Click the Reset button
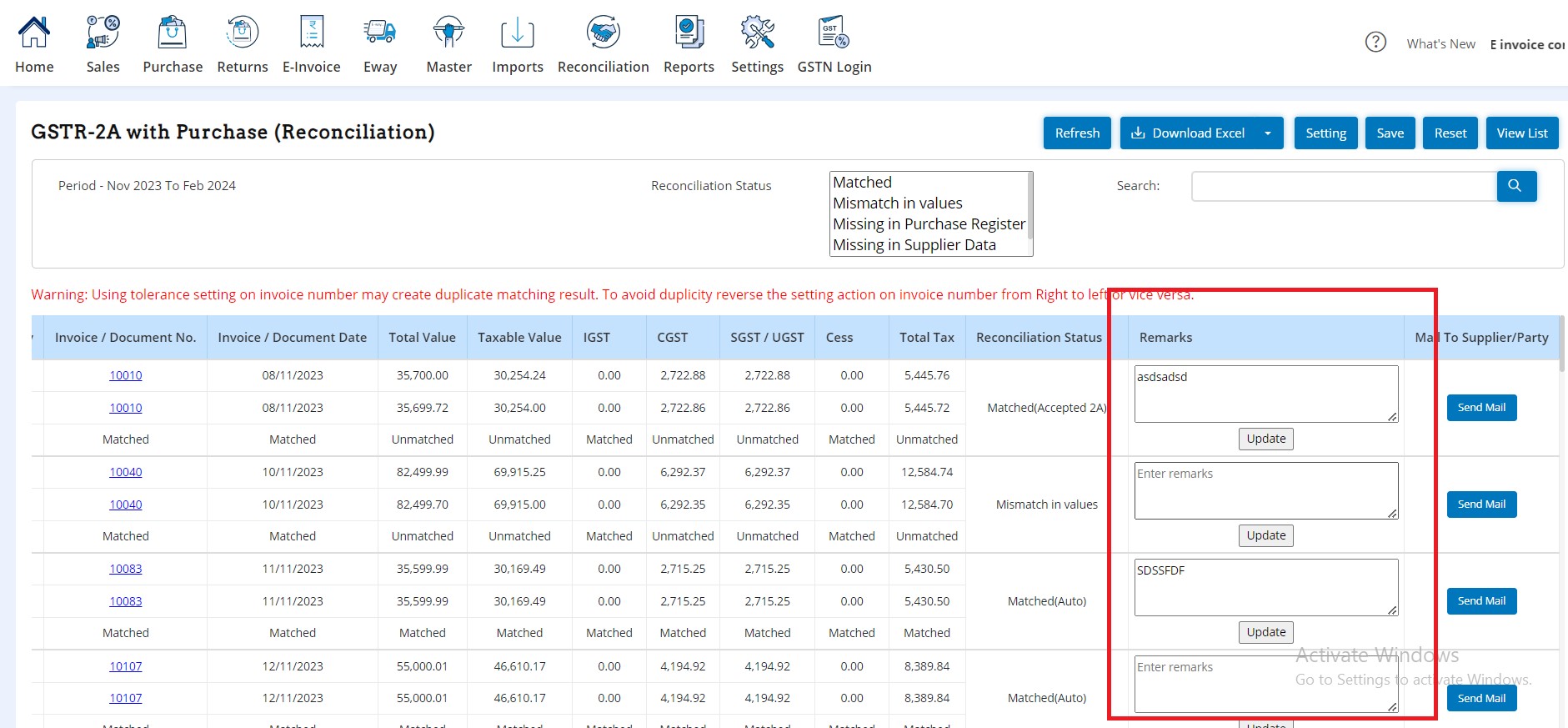 (x=1450, y=133)
